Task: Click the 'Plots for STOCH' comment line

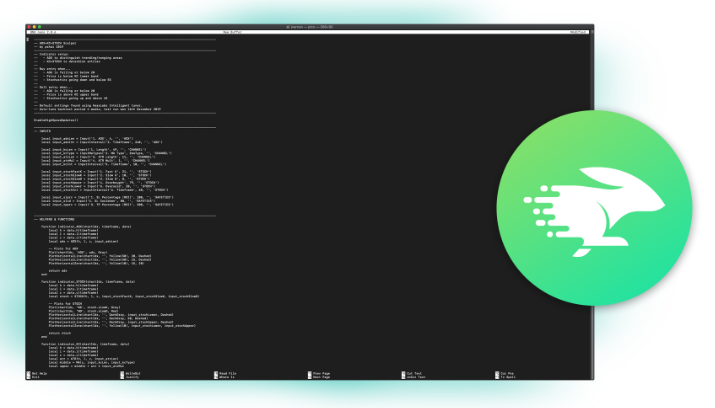Action: [x=65, y=304]
